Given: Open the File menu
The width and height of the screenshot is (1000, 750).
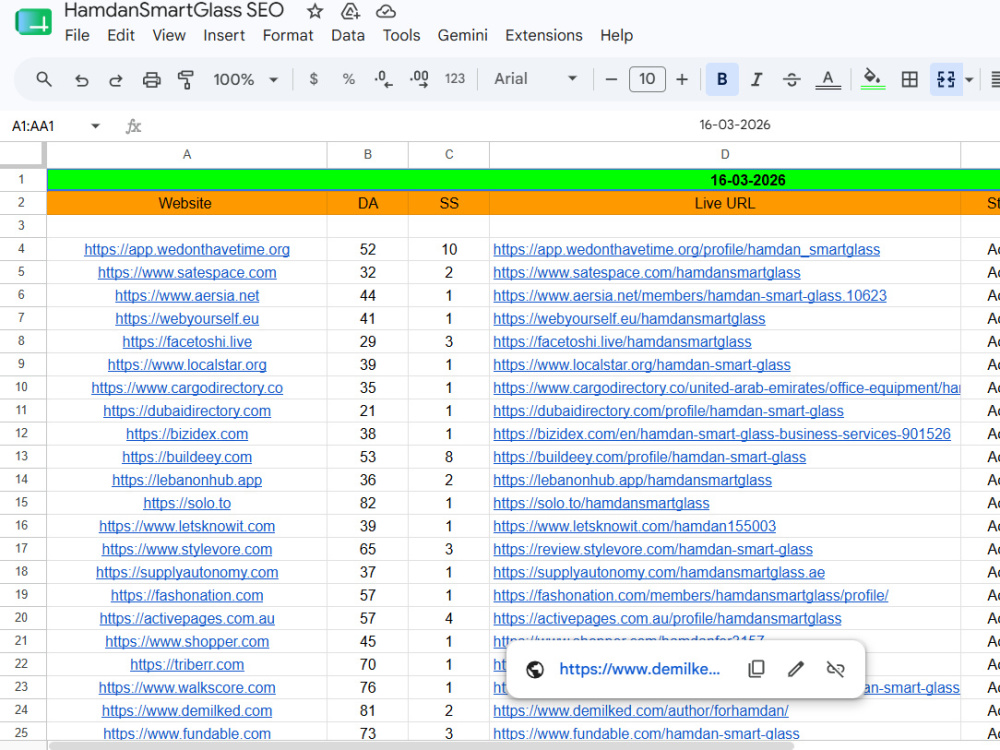Looking at the screenshot, I should tap(77, 35).
